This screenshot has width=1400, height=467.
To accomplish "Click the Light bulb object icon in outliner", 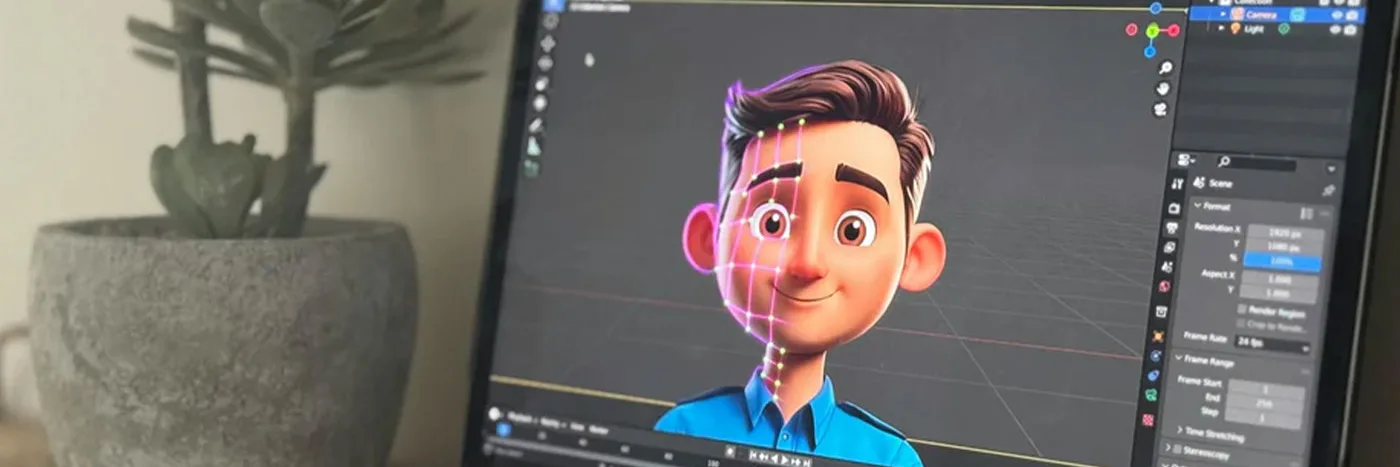I will 1235,29.
